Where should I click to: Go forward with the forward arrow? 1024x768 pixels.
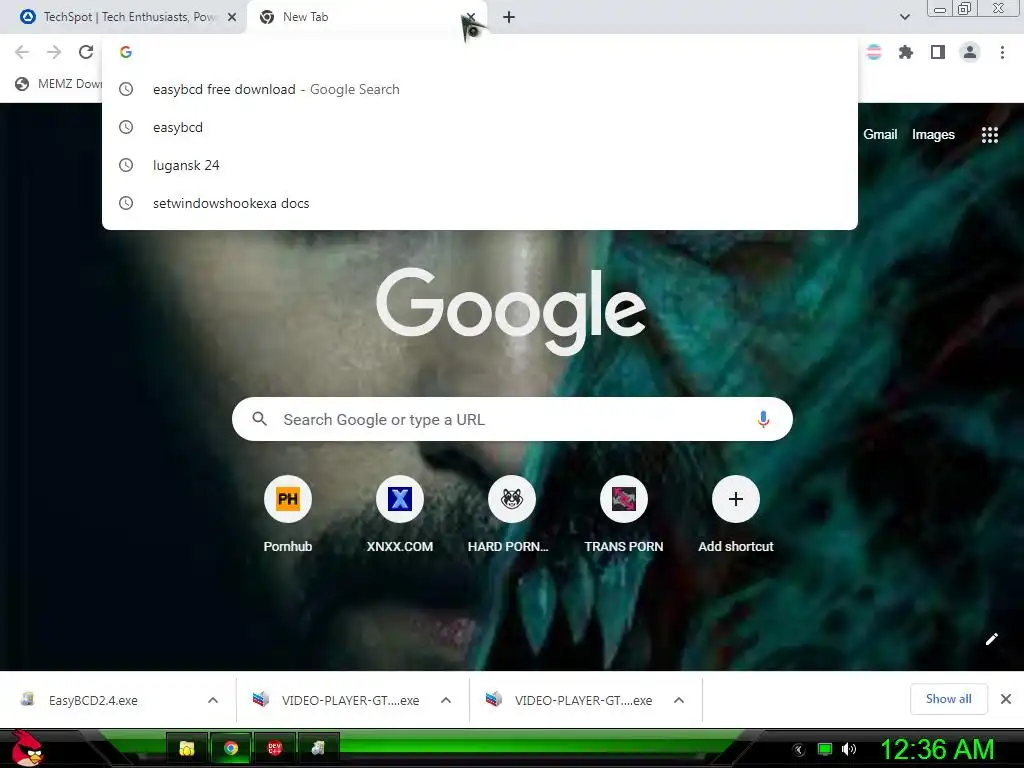[x=54, y=52]
